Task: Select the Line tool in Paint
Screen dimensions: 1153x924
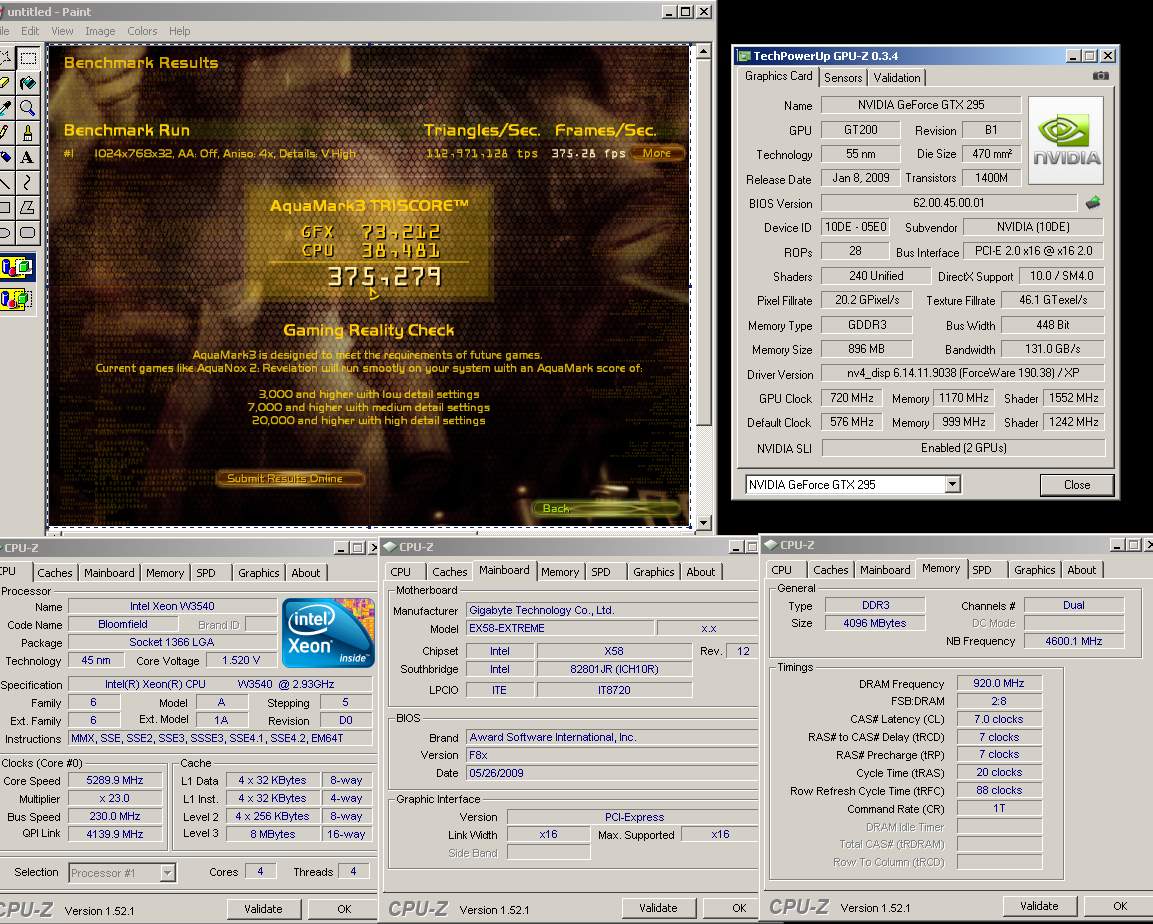Action: pyautogui.click(x=5, y=182)
